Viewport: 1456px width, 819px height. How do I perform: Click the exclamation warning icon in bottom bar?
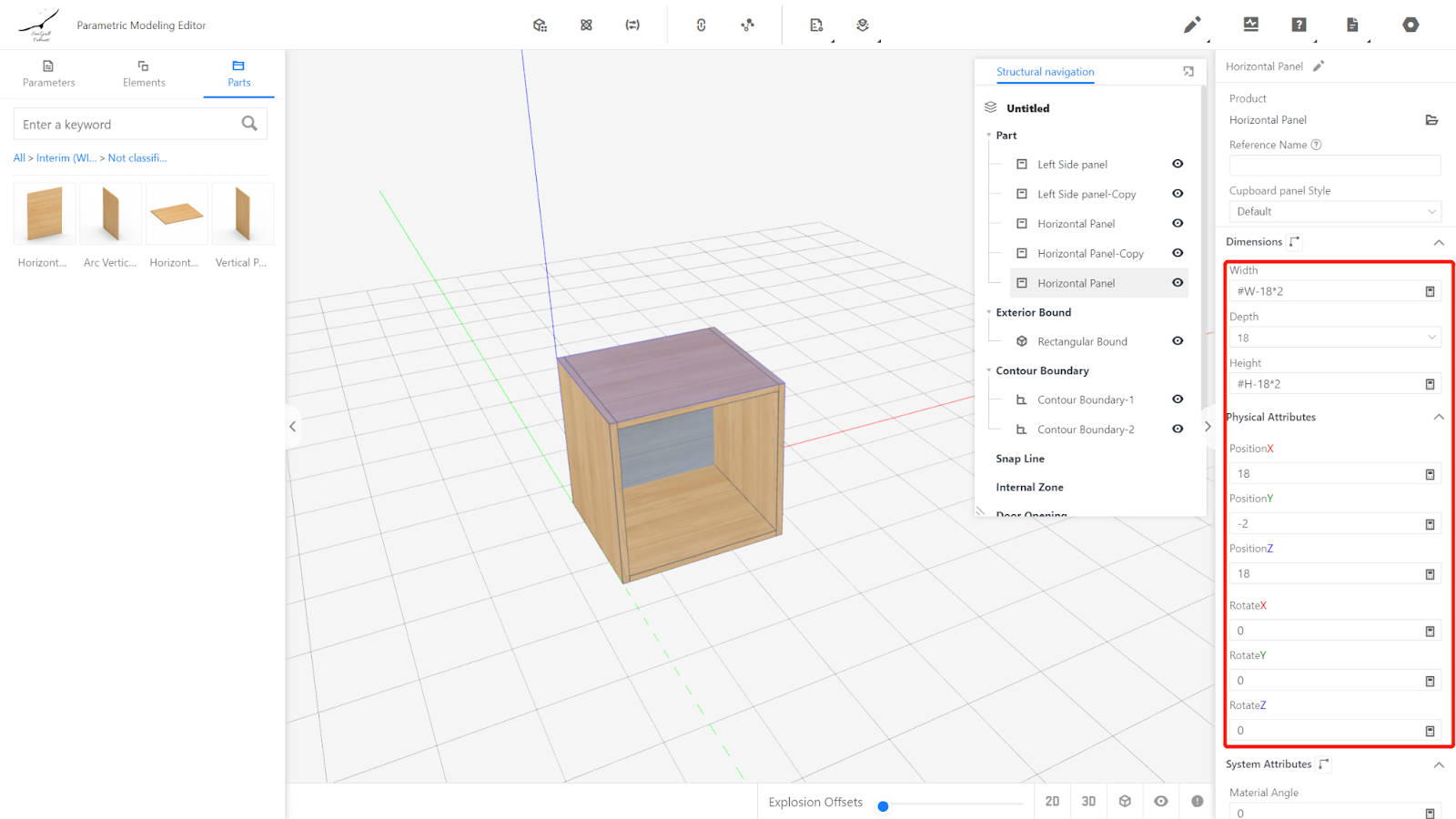(1197, 802)
